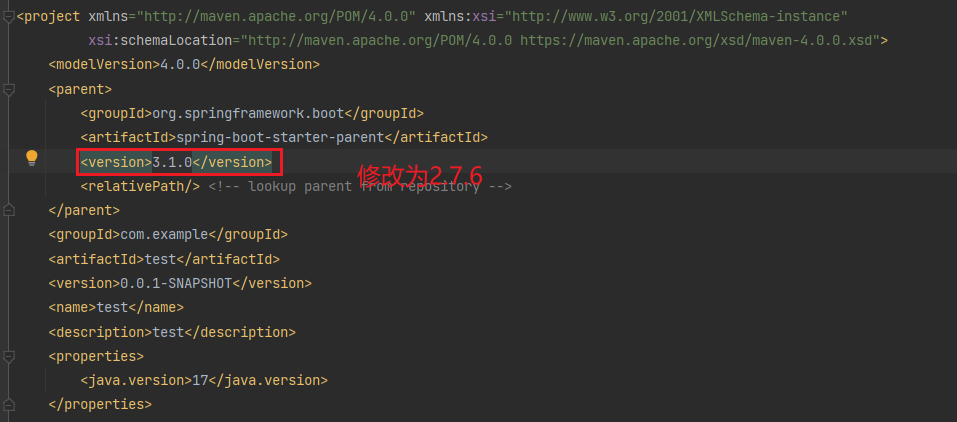Click fold marker beside closing properties tag
957x422 pixels.
tap(8, 404)
